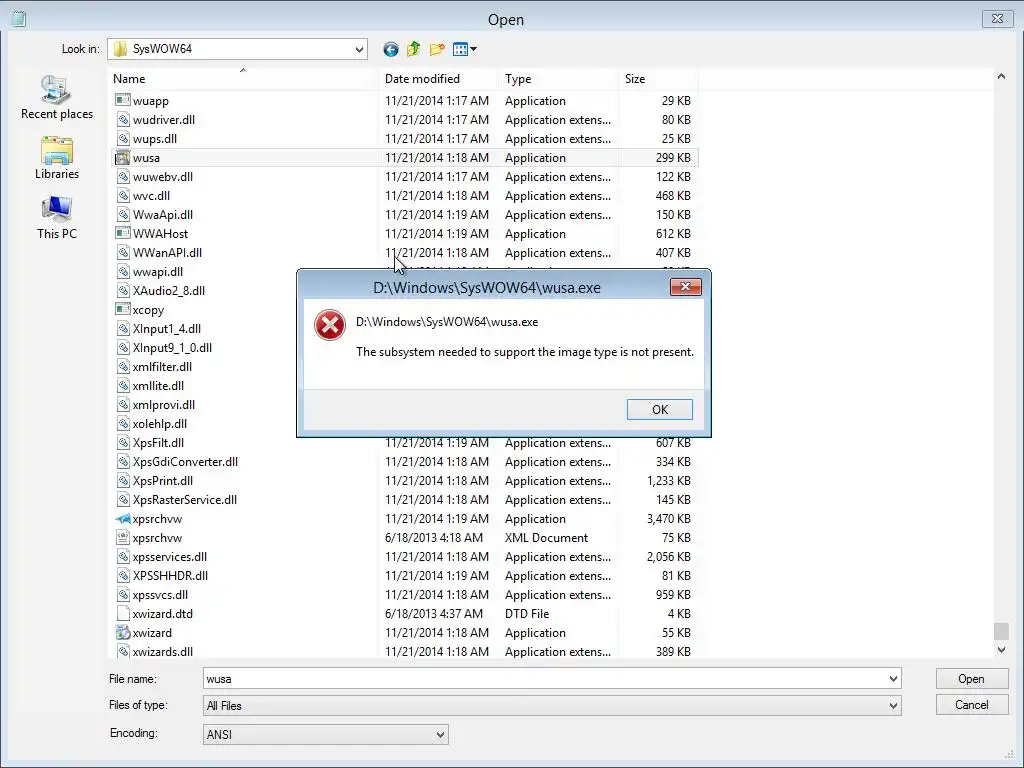Select wuwebv.dll file name
Image resolution: width=1024 pixels, height=768 pixels.
[163, 176]
